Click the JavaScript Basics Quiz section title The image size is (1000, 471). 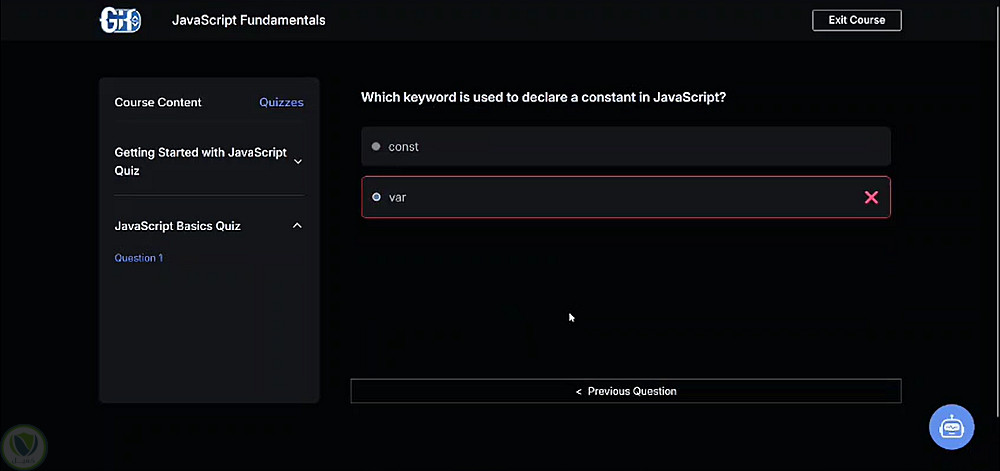click(177, 226)
